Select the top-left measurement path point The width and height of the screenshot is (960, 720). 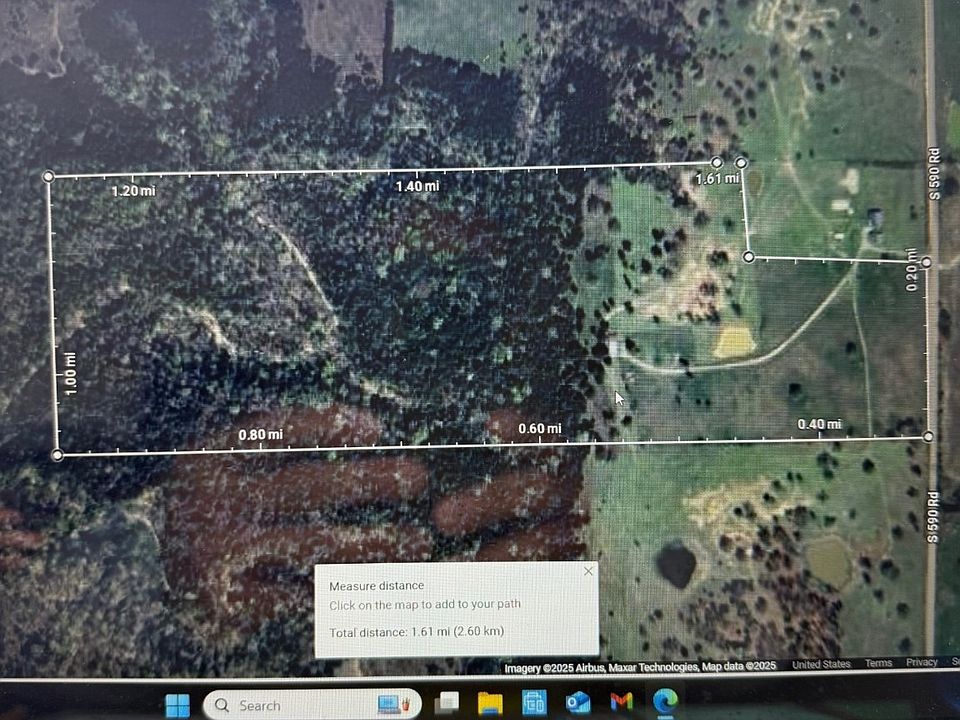[x=48, y=177]
